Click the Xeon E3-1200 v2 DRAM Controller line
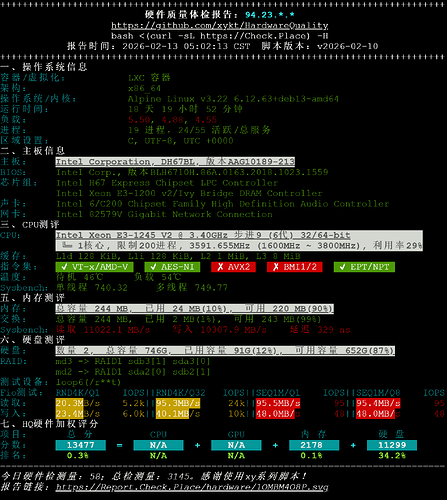Viewport: 447px width, 500px height. 189,193
